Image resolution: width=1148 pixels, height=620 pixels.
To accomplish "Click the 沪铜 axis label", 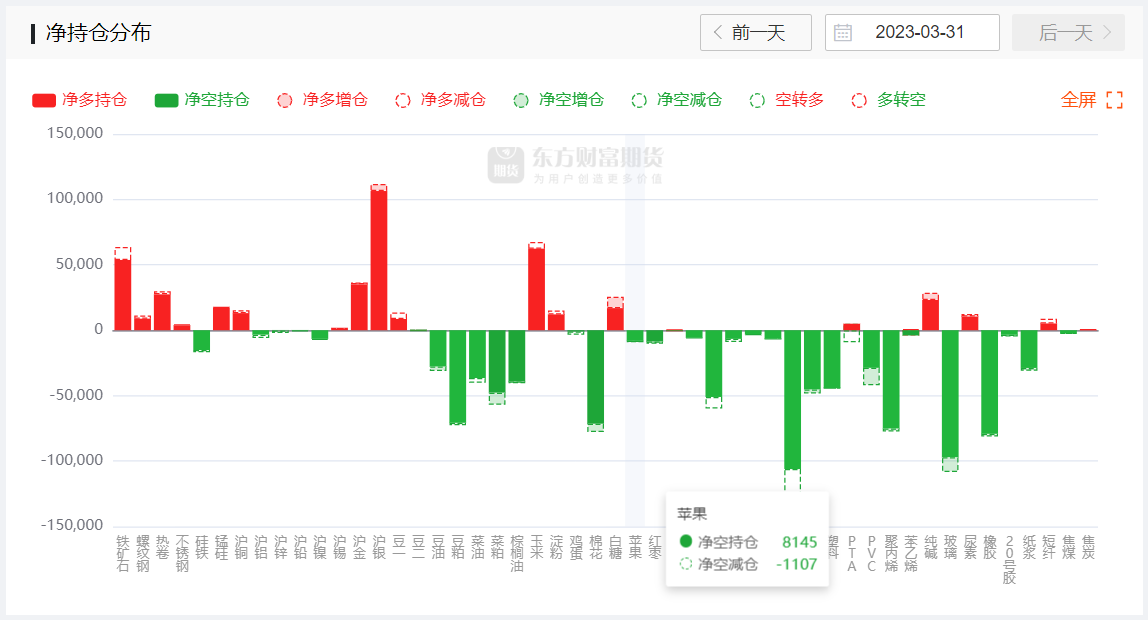I will coord(242,548).
